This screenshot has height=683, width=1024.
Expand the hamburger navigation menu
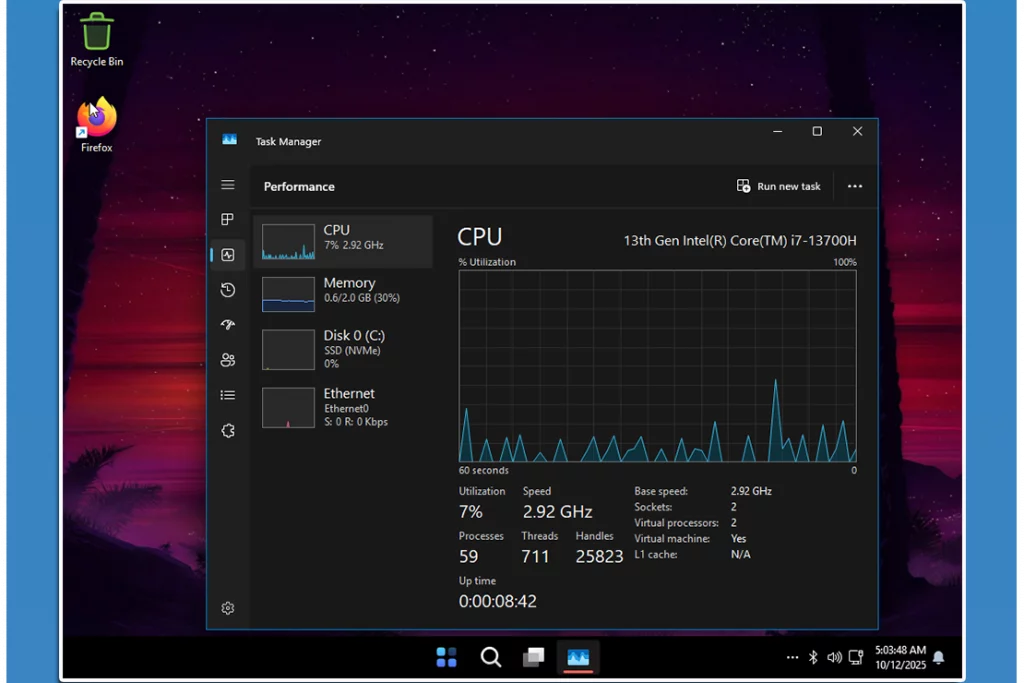(228, 185)
